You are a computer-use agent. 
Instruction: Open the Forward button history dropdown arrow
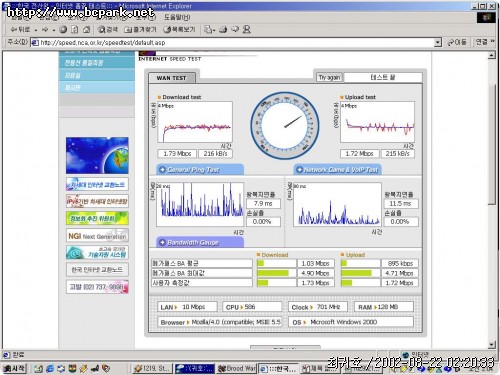tap(54, 30)
